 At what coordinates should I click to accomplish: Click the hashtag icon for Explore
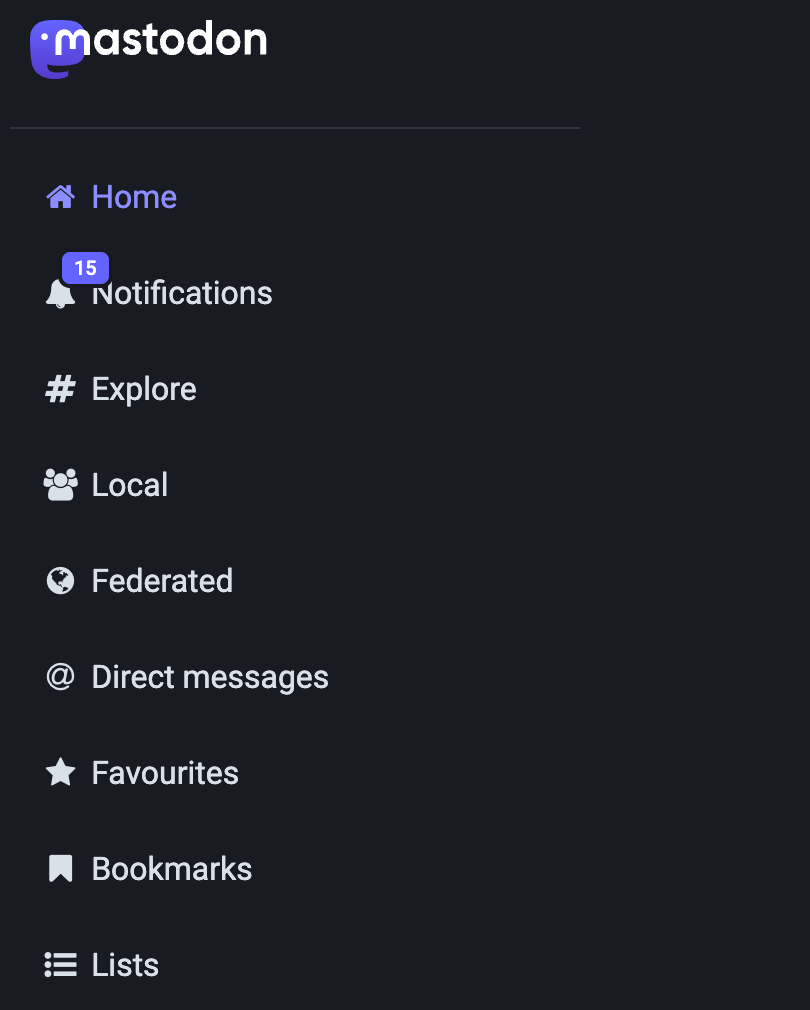(61, 389)
